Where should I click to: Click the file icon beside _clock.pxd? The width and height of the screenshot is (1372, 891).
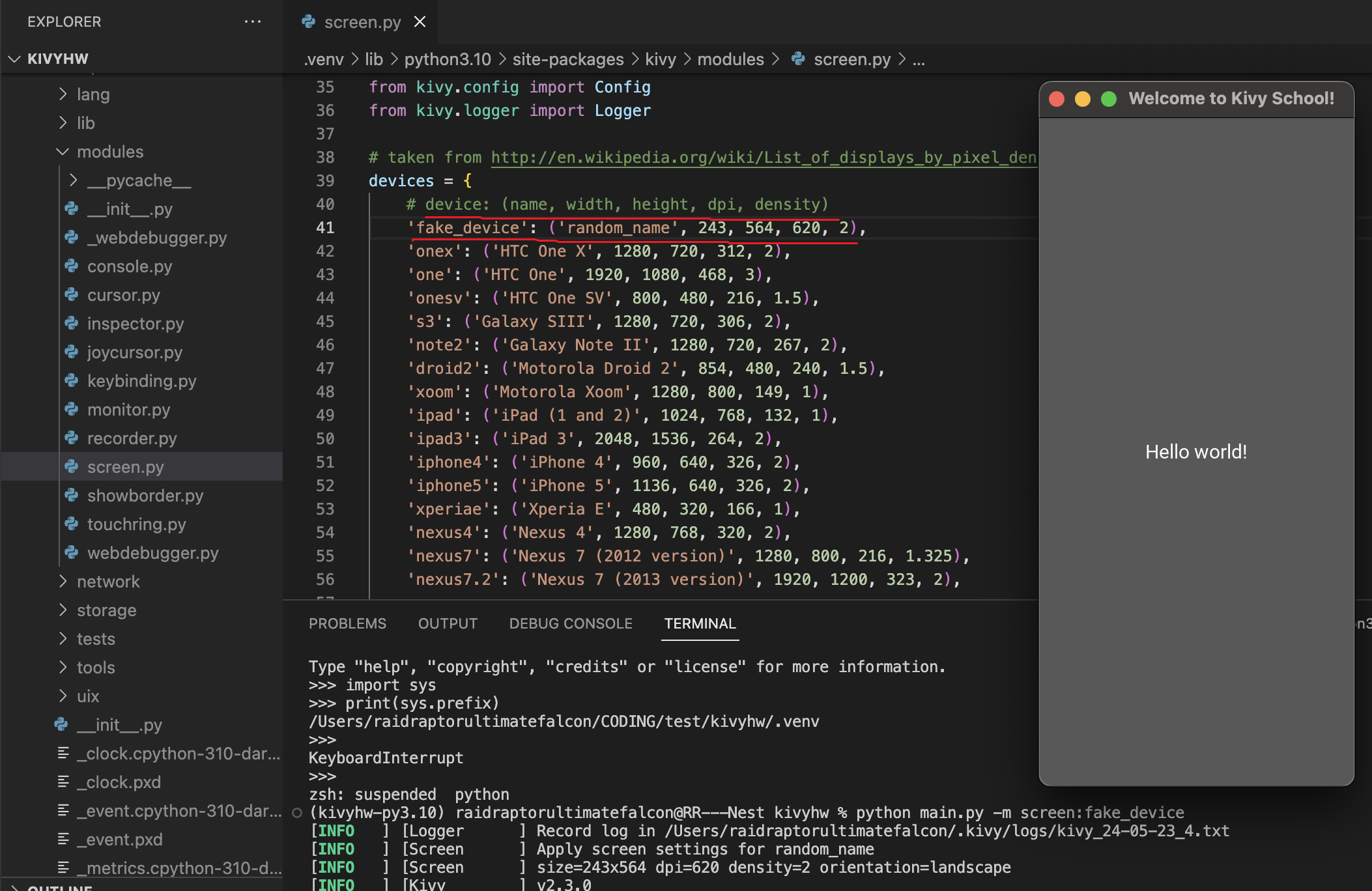[63, 782]
